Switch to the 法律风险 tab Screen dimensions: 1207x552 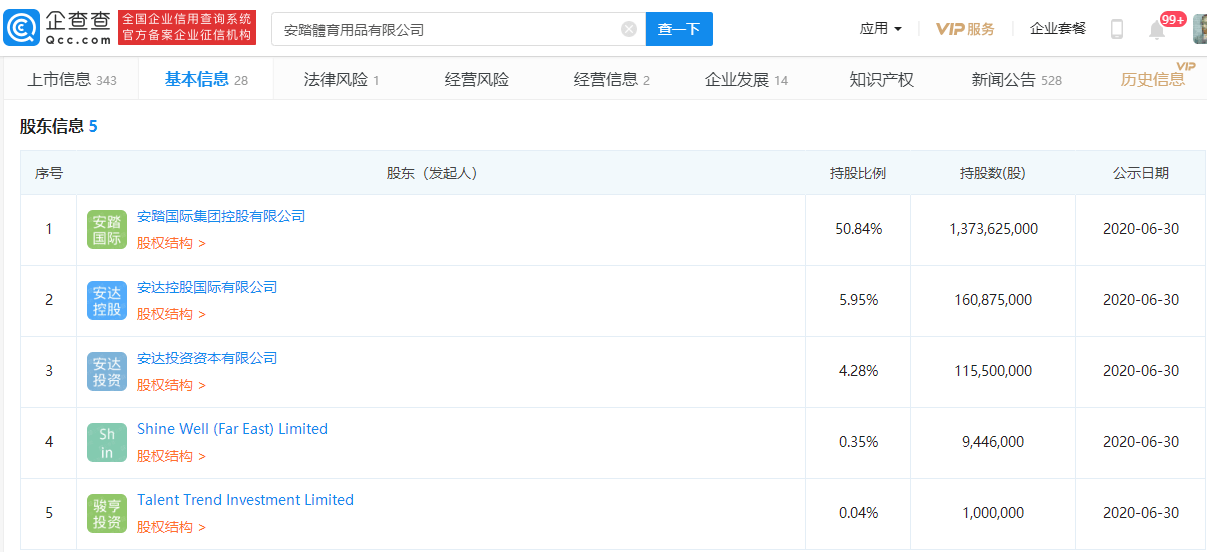pyautogui.click(x=341, y=80)
